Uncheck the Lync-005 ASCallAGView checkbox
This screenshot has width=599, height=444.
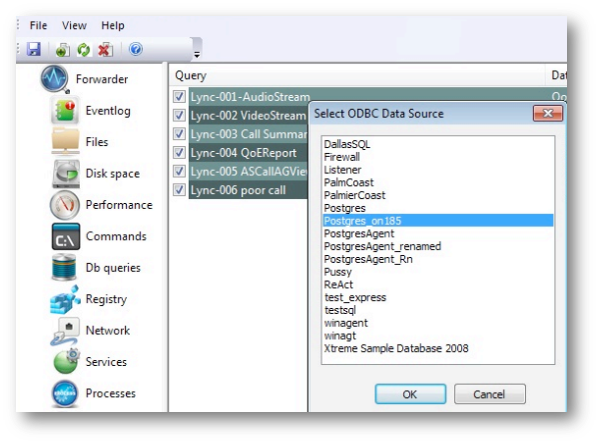click(x=179, y=171)
